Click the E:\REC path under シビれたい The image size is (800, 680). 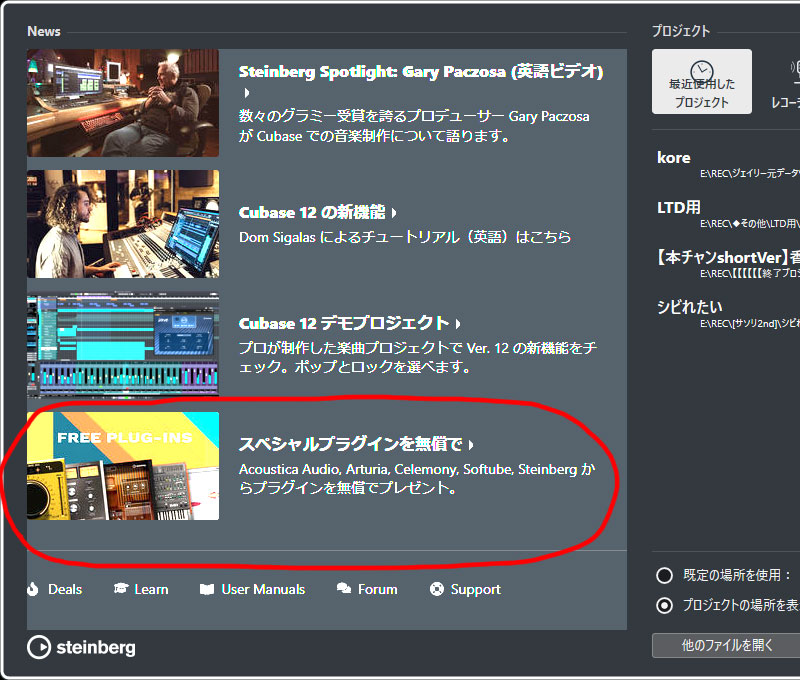point(750,323)
